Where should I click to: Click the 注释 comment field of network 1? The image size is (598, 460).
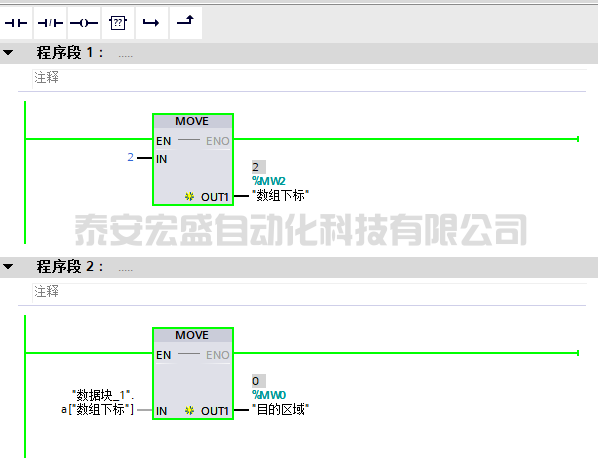(309, 78)
